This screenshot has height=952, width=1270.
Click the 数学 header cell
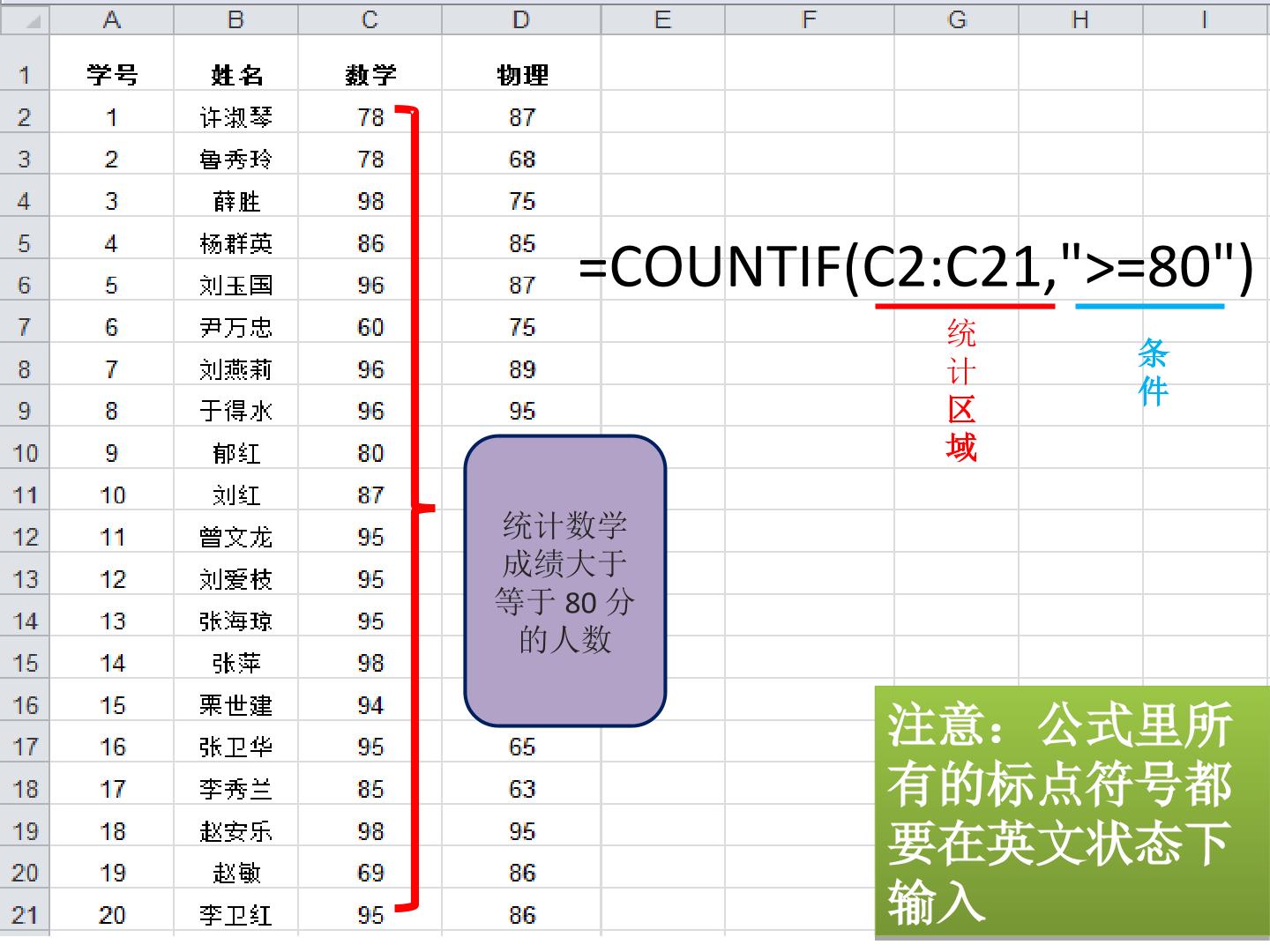[x=370, y=75]
